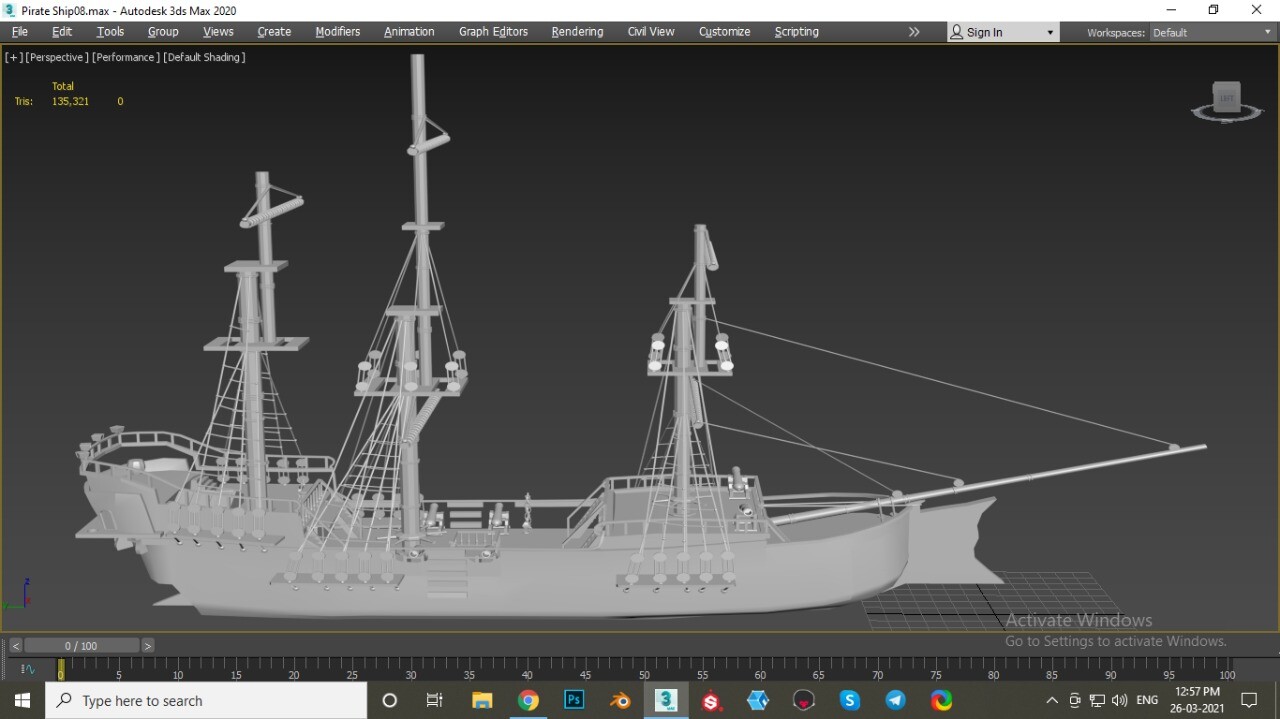The image size is (1280, 719).
Task: Open Google Chrome from the taskbar
Action: pyautogui.click(x=528, y=700)
